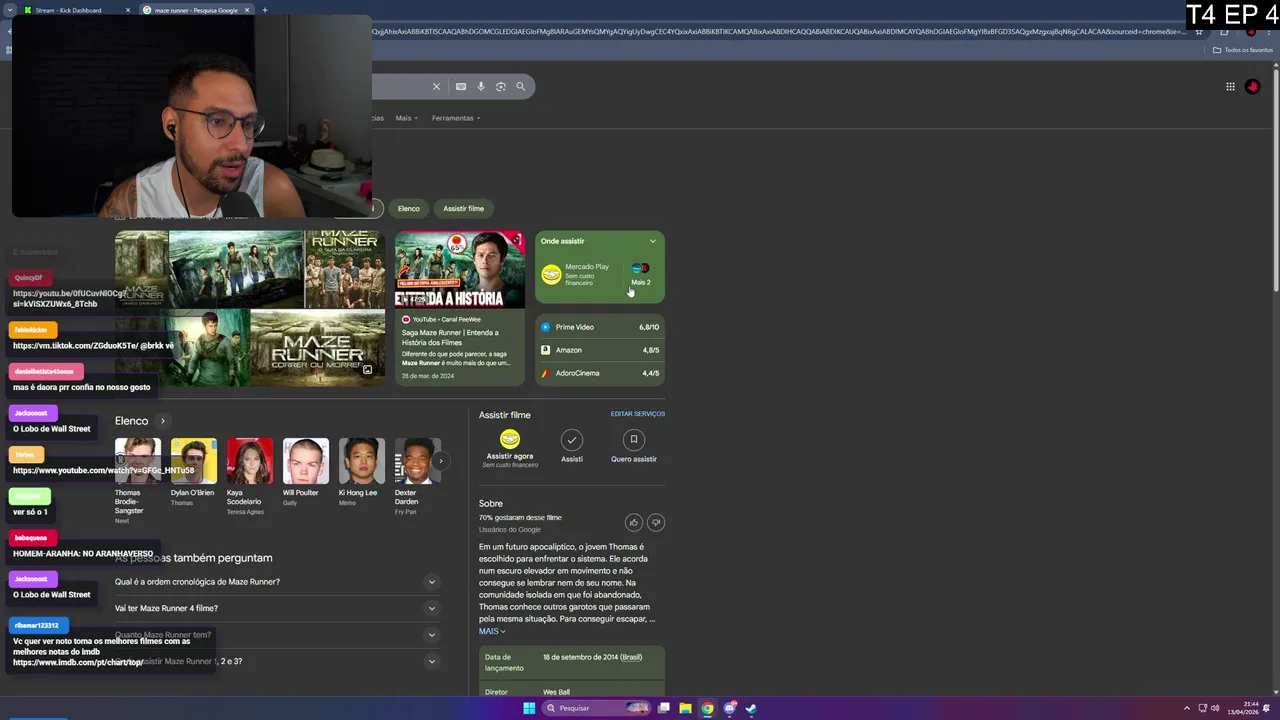Click Ki Hong Lee's cast photo
The width and height of the screenshot is (1280, 720).
(x=361, y=461)
